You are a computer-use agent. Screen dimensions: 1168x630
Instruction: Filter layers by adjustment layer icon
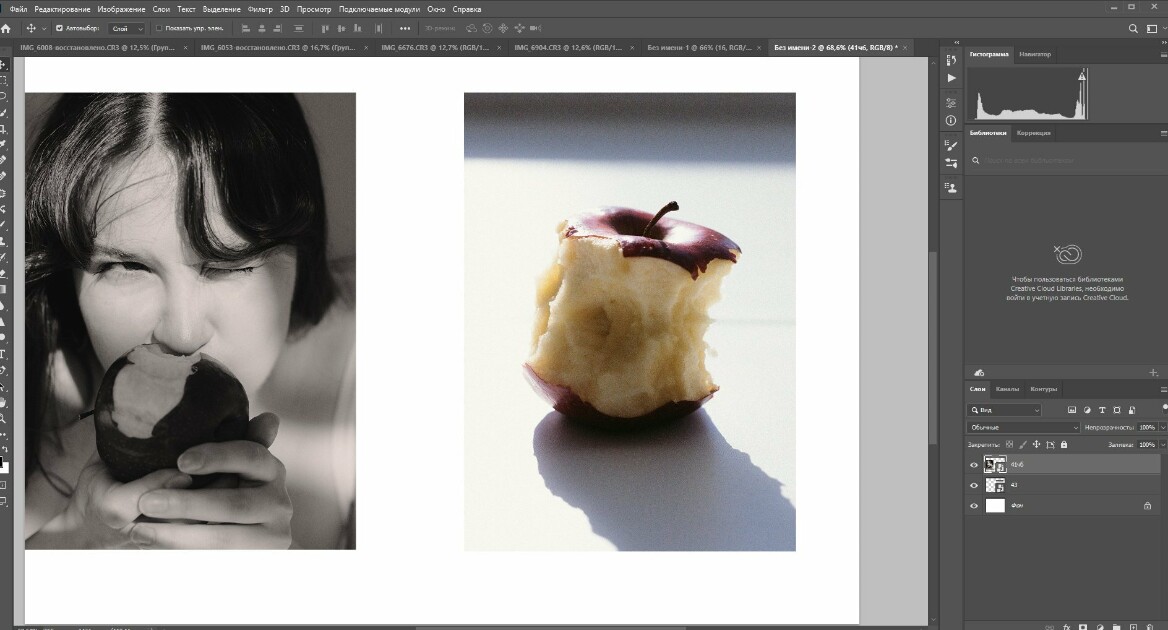pyautogui.click(x=1087, y=410)
